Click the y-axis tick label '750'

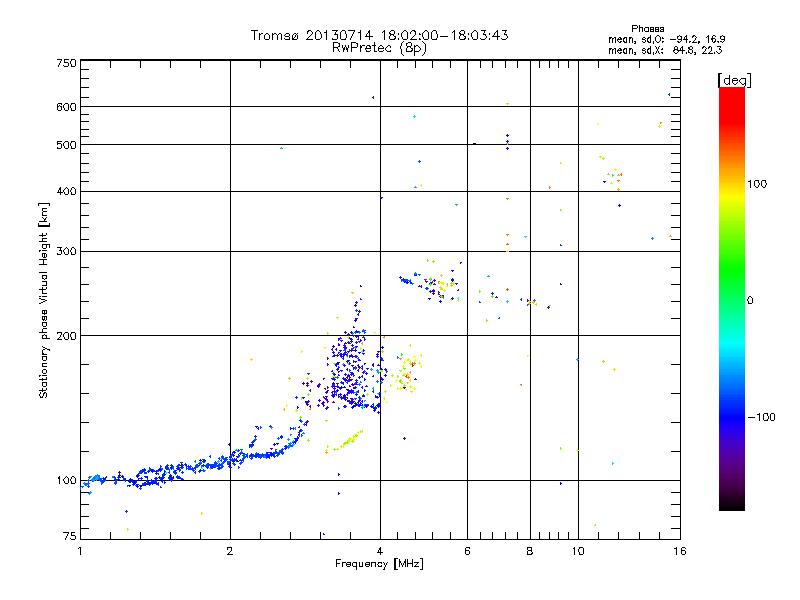coord(66,63)
